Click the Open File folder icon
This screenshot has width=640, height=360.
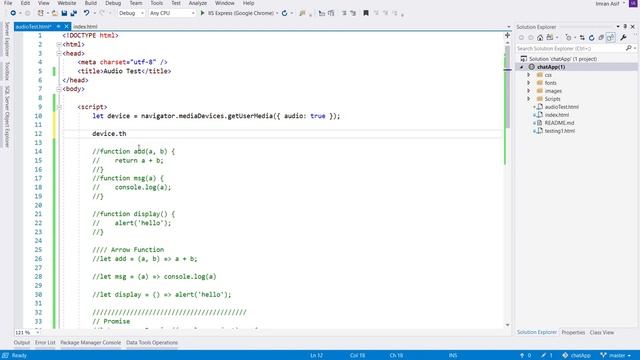pos(54,13)
